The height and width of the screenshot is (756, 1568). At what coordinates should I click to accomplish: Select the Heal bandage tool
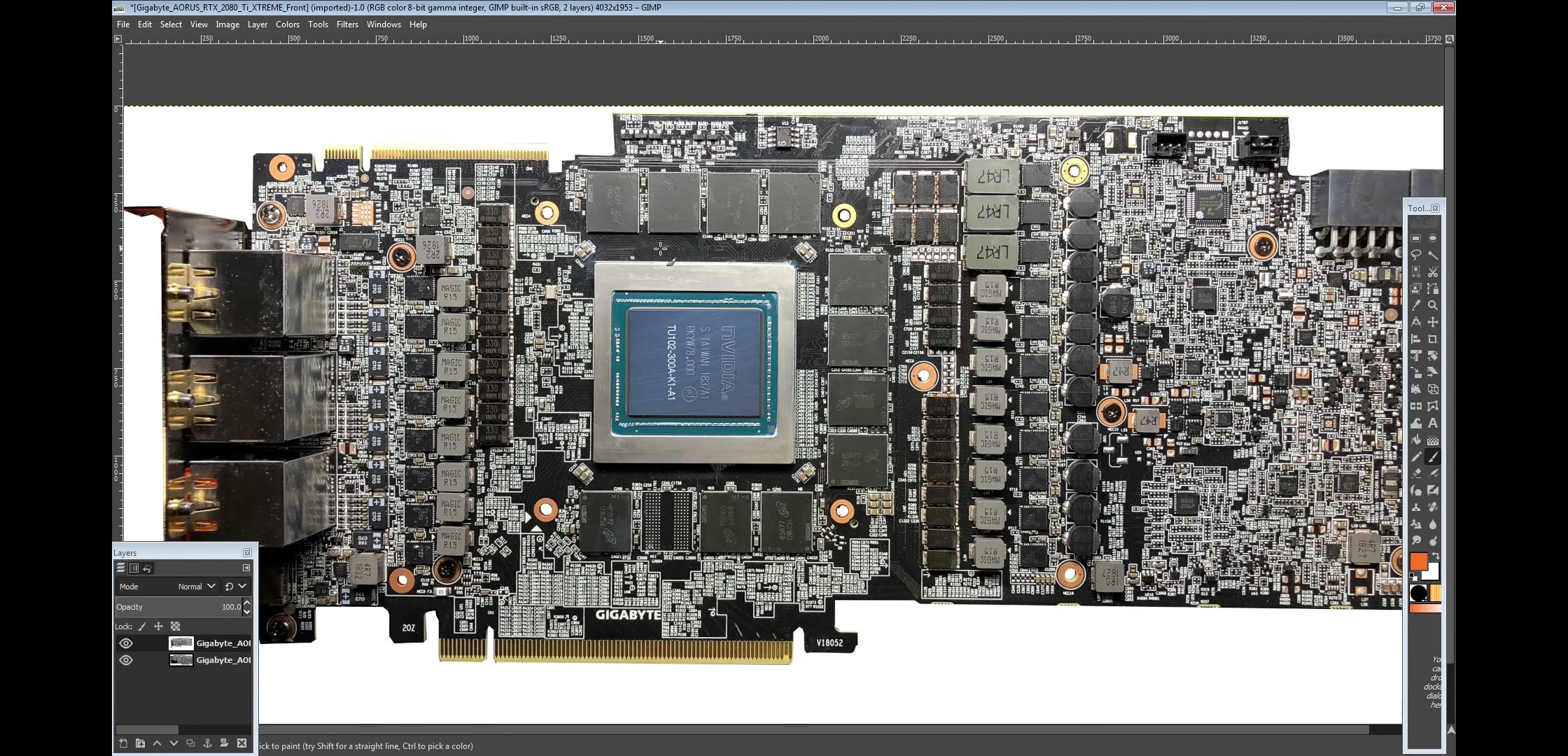[1432, 505]
